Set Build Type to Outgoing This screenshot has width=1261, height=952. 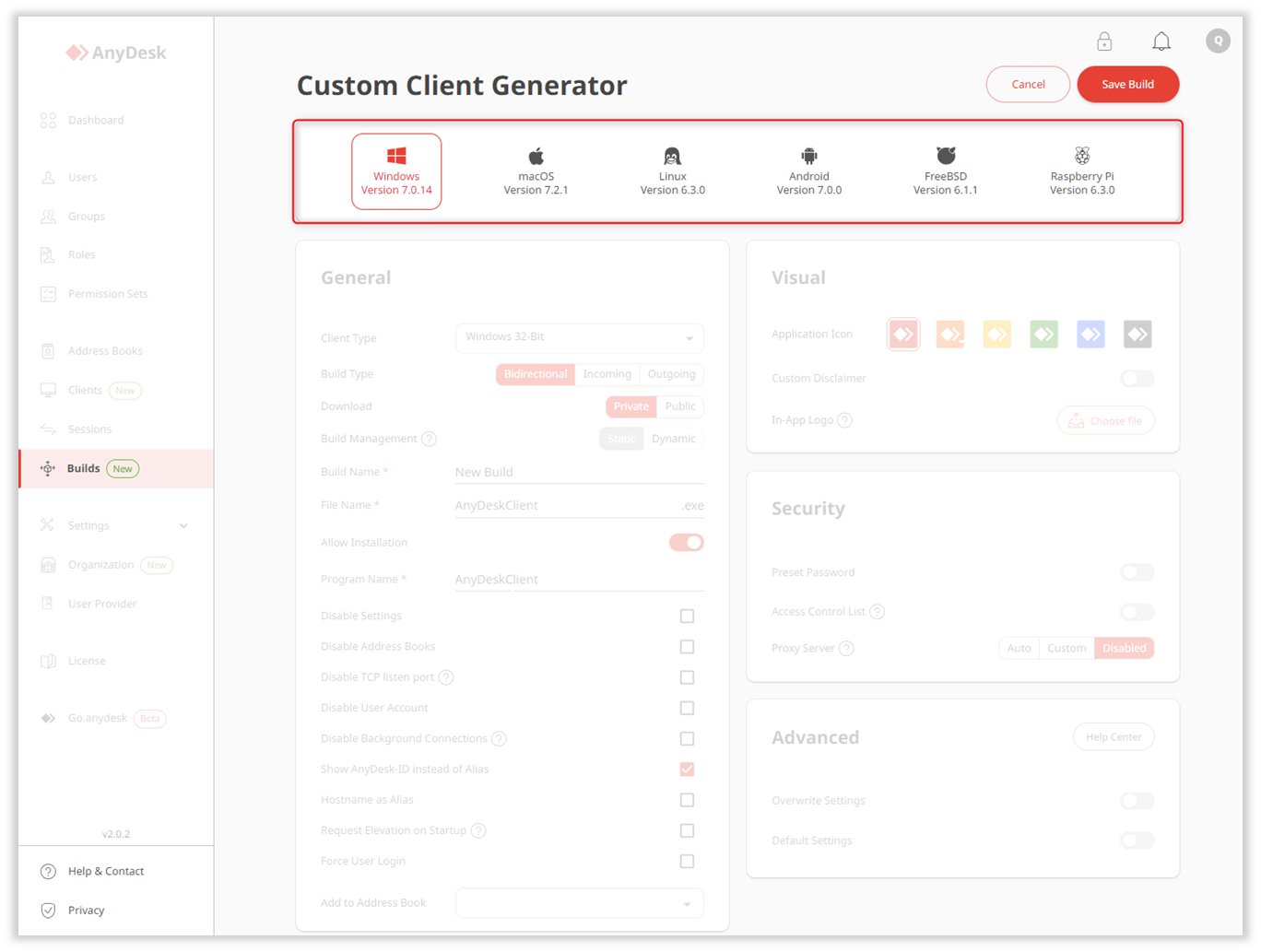pos(671,374)
